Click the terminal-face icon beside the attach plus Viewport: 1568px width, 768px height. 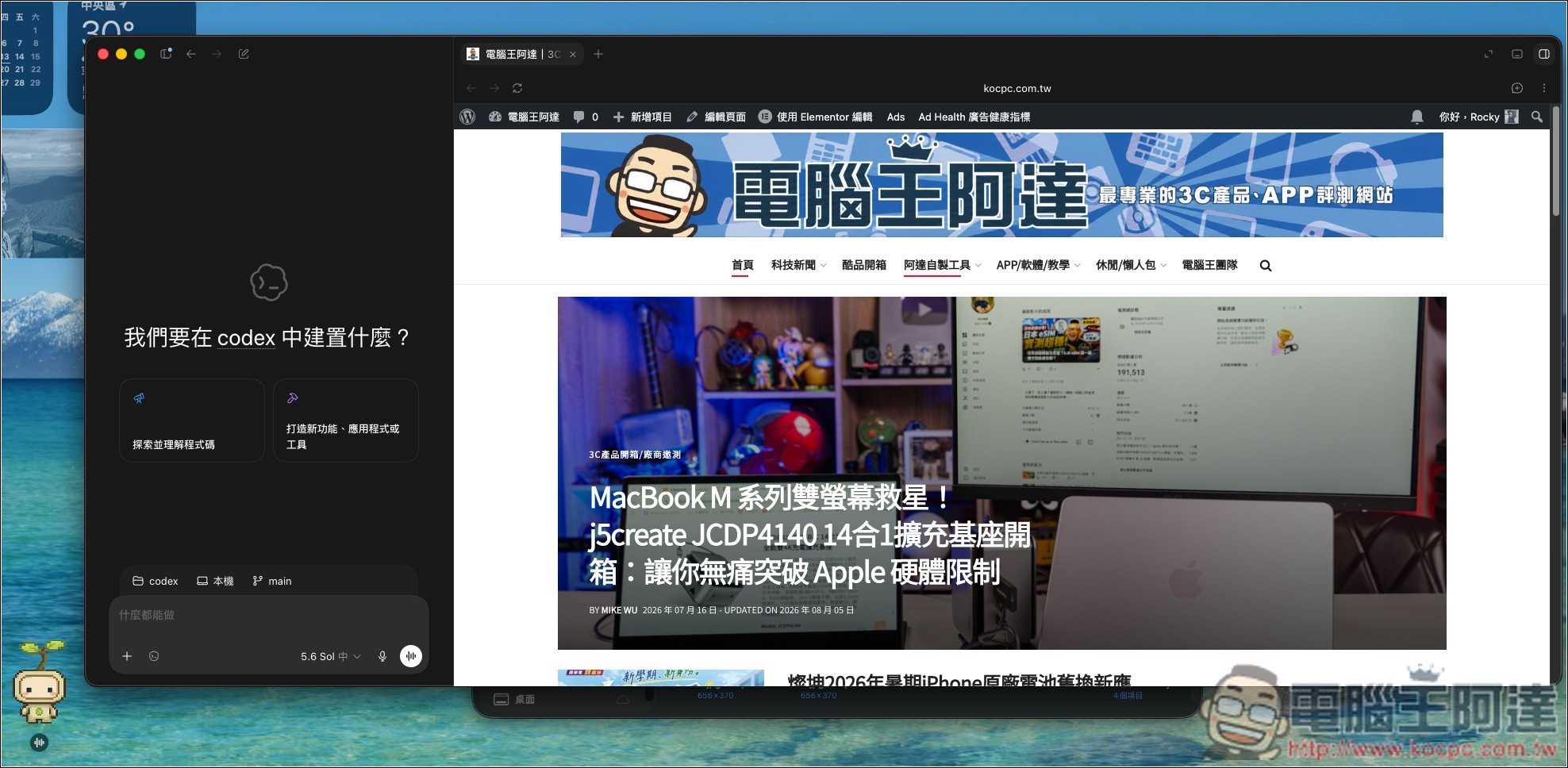(154, 656)
